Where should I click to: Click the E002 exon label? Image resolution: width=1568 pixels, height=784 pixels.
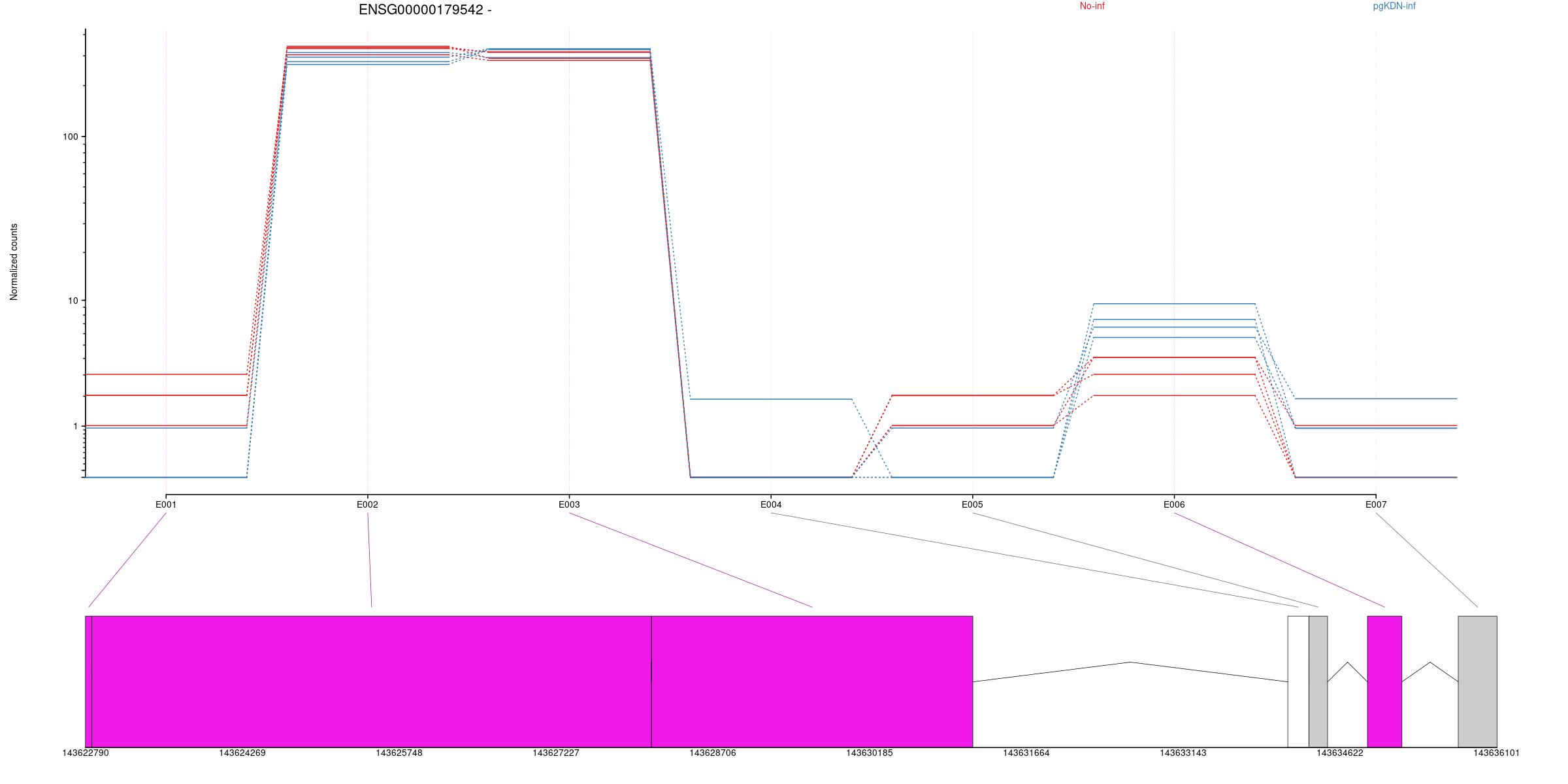tap(367, 504)
